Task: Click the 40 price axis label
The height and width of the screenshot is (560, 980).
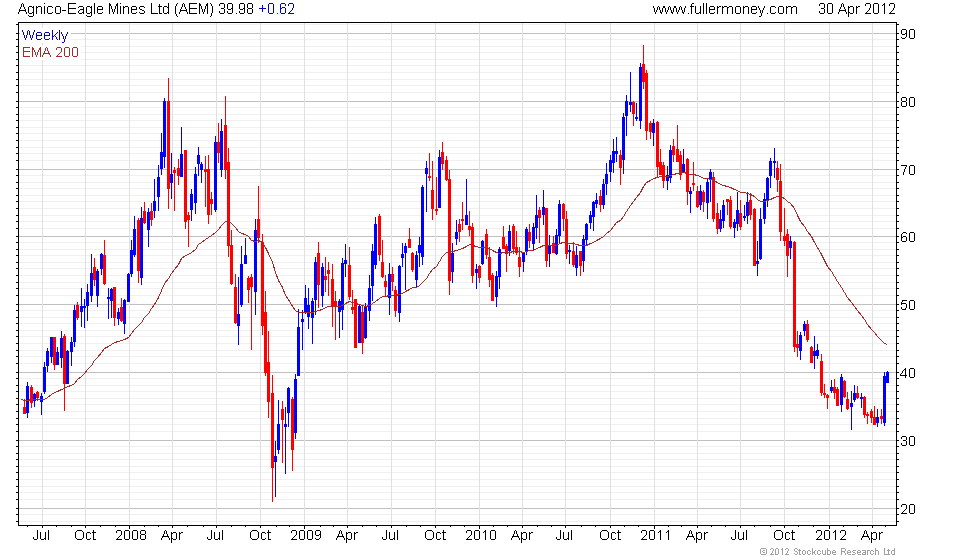Action: 908,373
